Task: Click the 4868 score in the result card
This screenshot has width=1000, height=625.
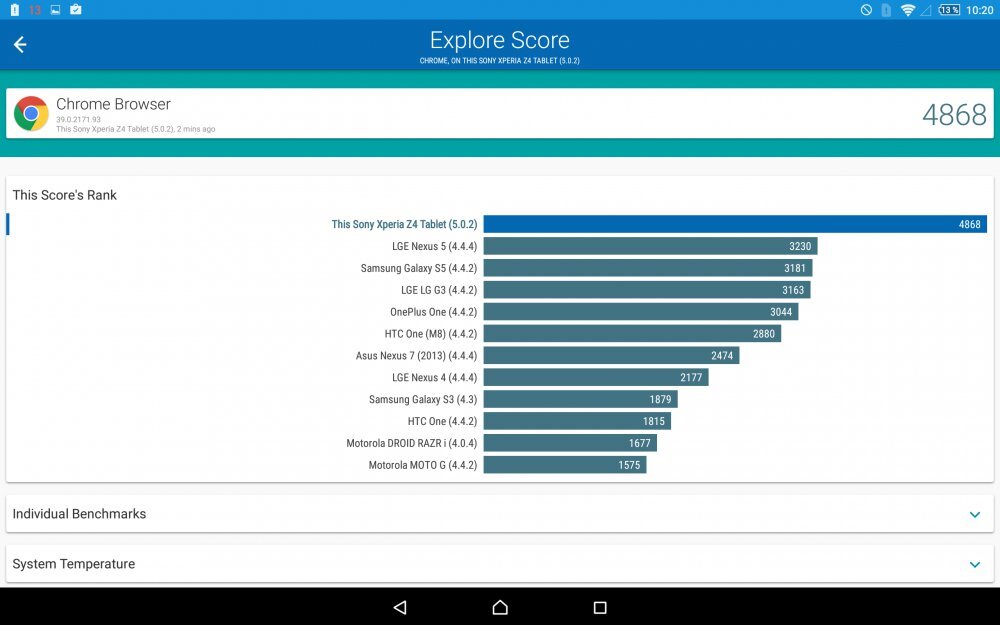Action: click(x=955, y=114)
